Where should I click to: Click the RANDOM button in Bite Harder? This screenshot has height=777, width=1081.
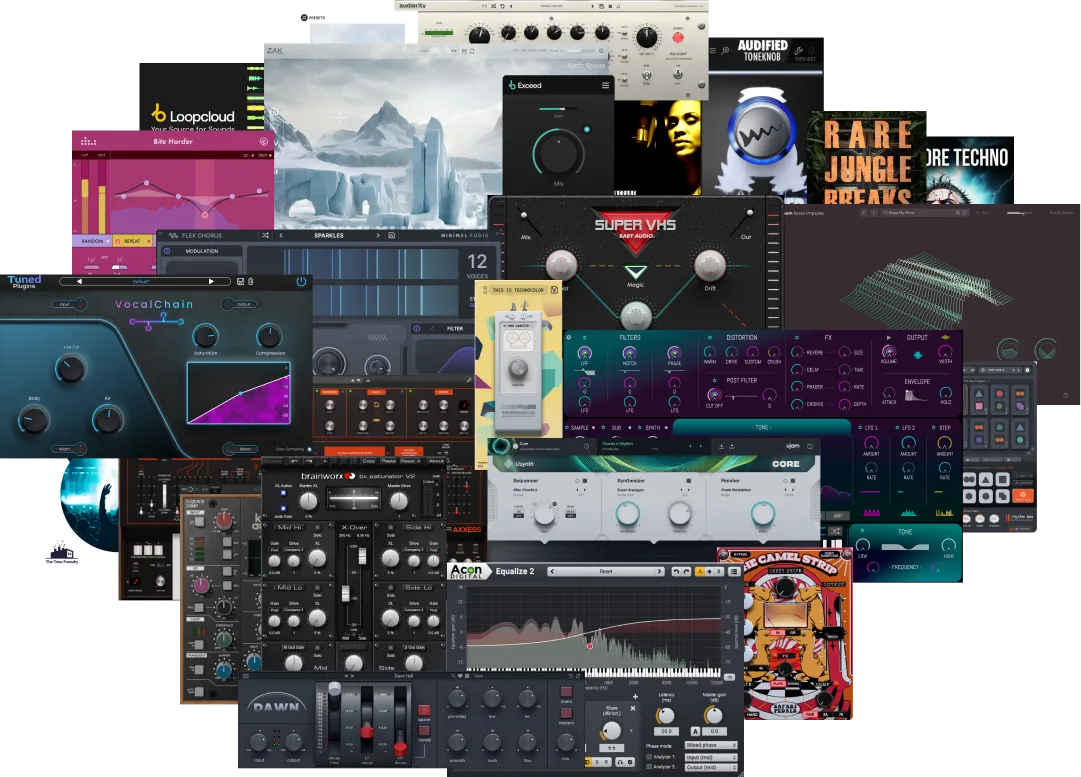tap(92, 241)
